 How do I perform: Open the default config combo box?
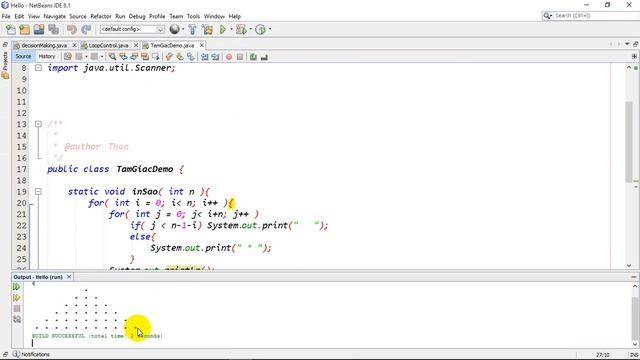(x=132, y=29)
